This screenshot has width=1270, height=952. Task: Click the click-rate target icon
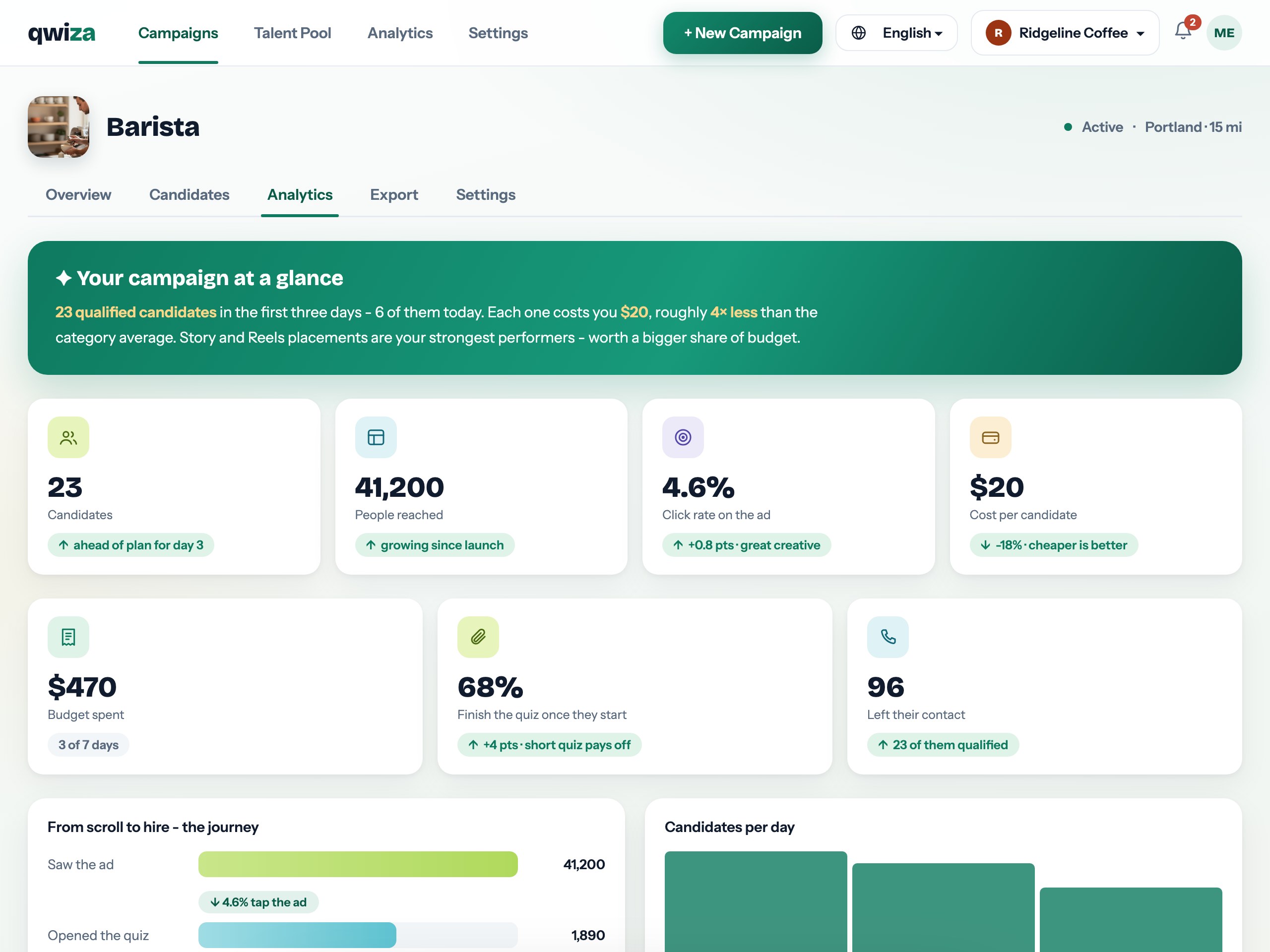click(x=683, y=437)
